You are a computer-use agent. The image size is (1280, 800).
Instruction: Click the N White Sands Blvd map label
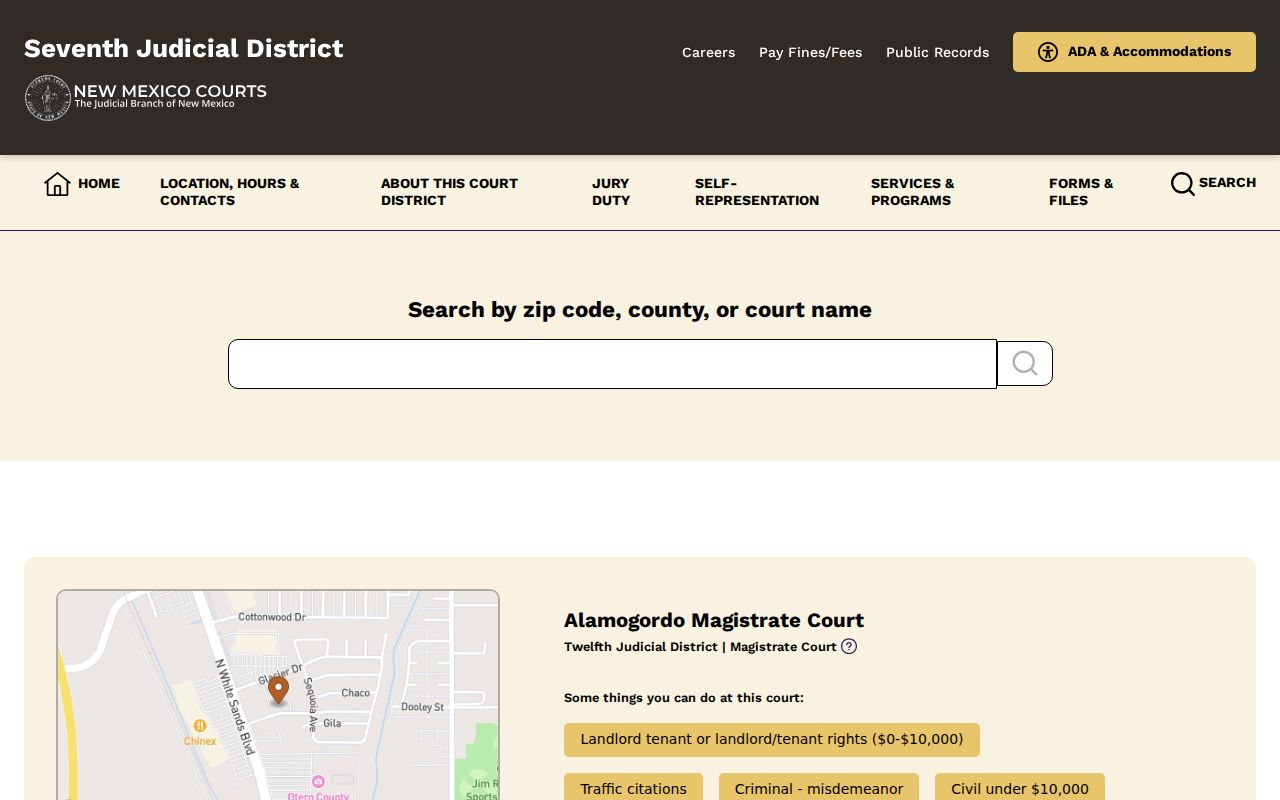point(235,707)
